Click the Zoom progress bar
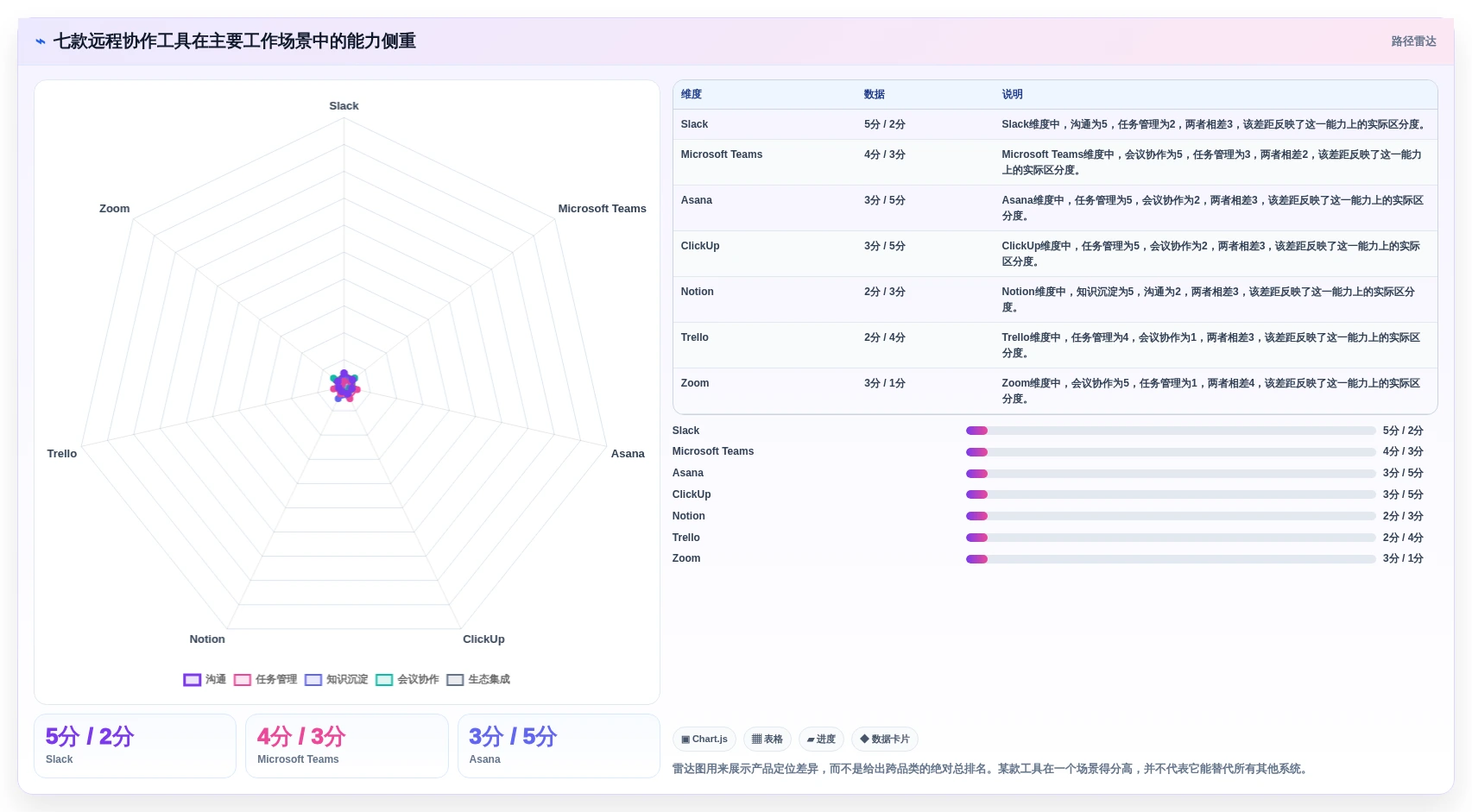Viewport: 1472px width, 812px height. click(x=1171, y=559)
